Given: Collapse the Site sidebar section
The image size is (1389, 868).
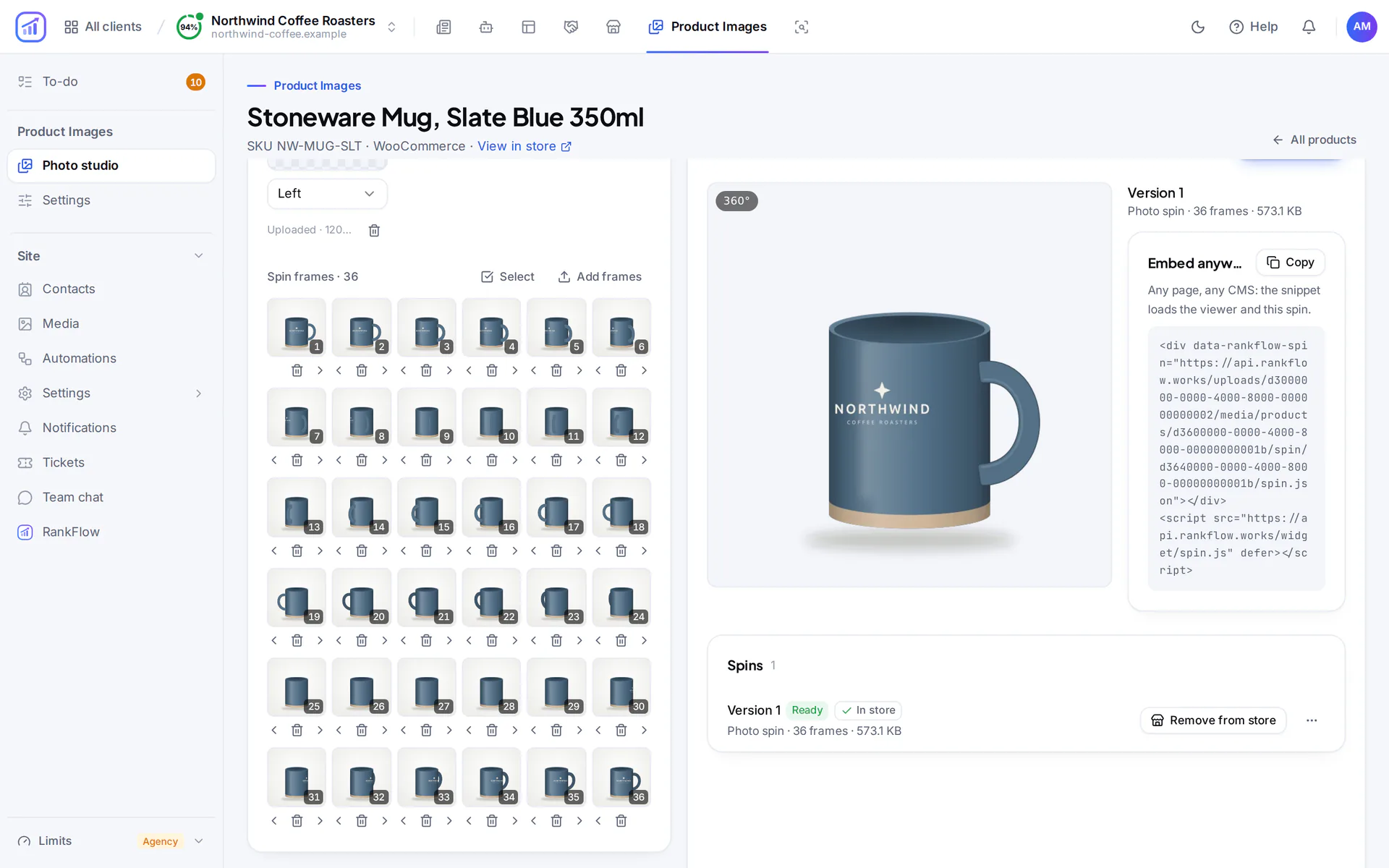Looking at the screenshot, I should (199, 255).
